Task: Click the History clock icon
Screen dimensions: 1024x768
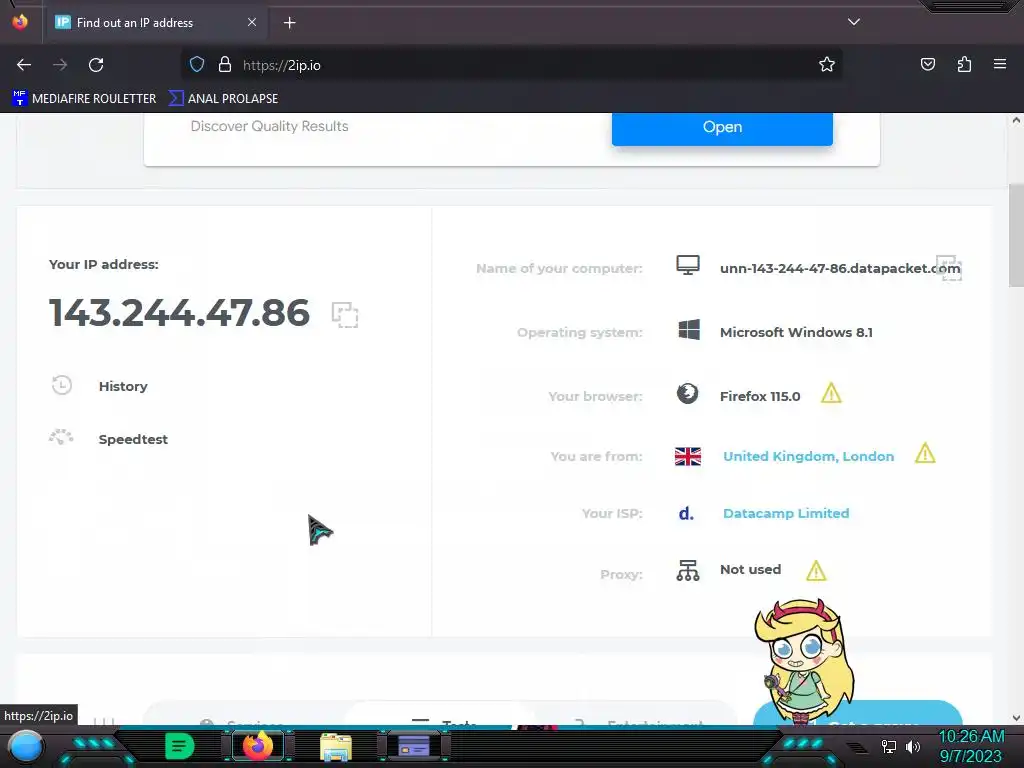Action: click(x=62, y=385)
